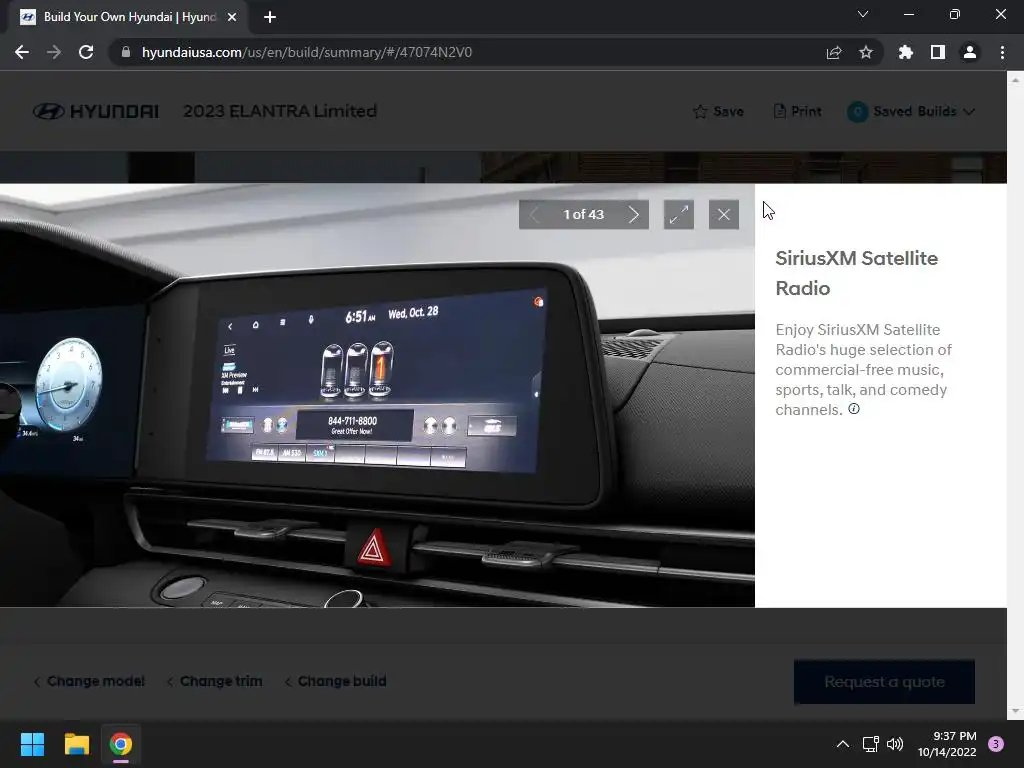Screen dimensions: 1024x768
Task: Click the Chrome taskbar icon
Action: coord(121,744)
